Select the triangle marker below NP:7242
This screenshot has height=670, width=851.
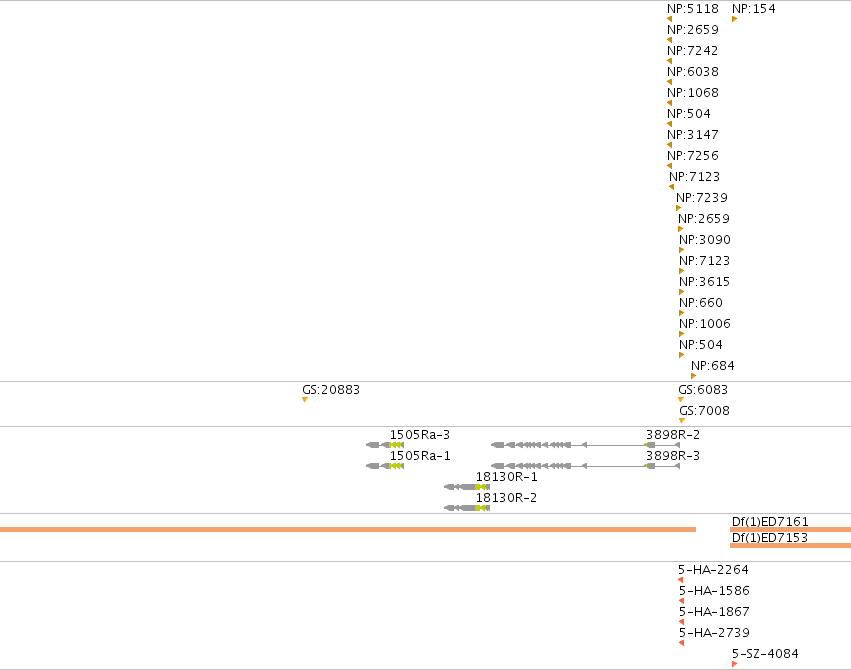pyautogui.click(x=670, y=61)
